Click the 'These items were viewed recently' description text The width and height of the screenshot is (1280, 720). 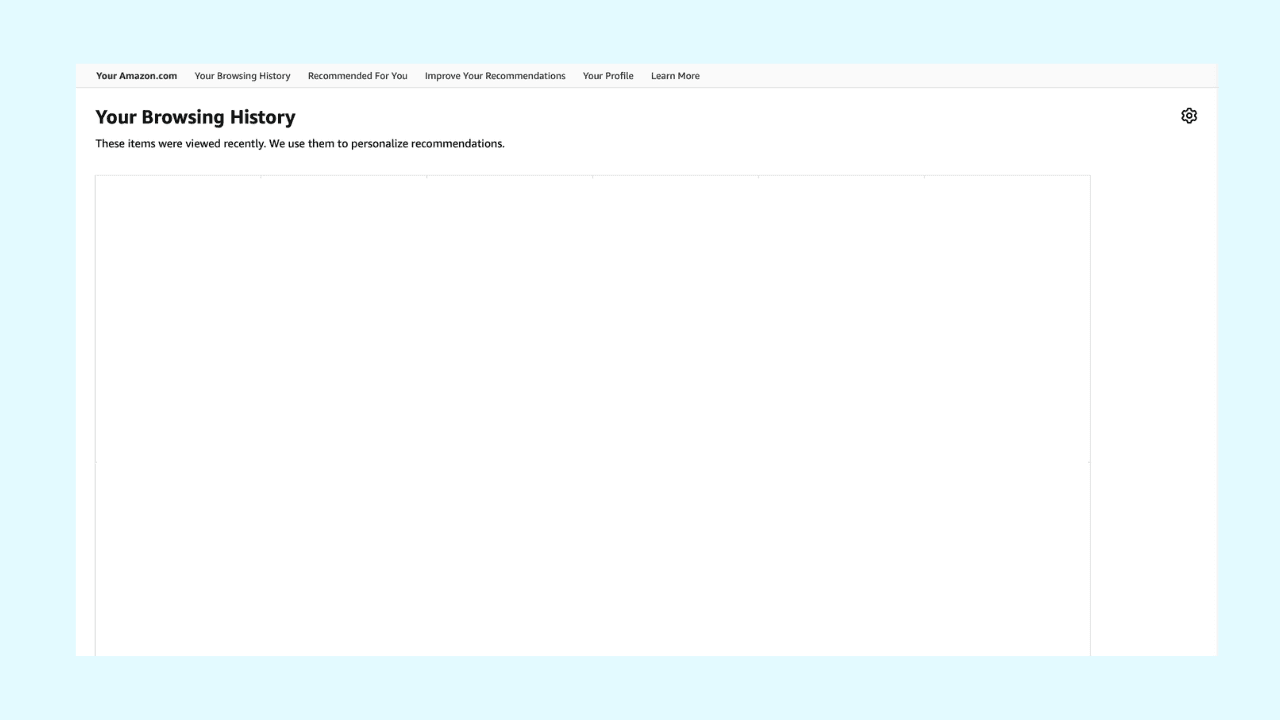point(300,144)
